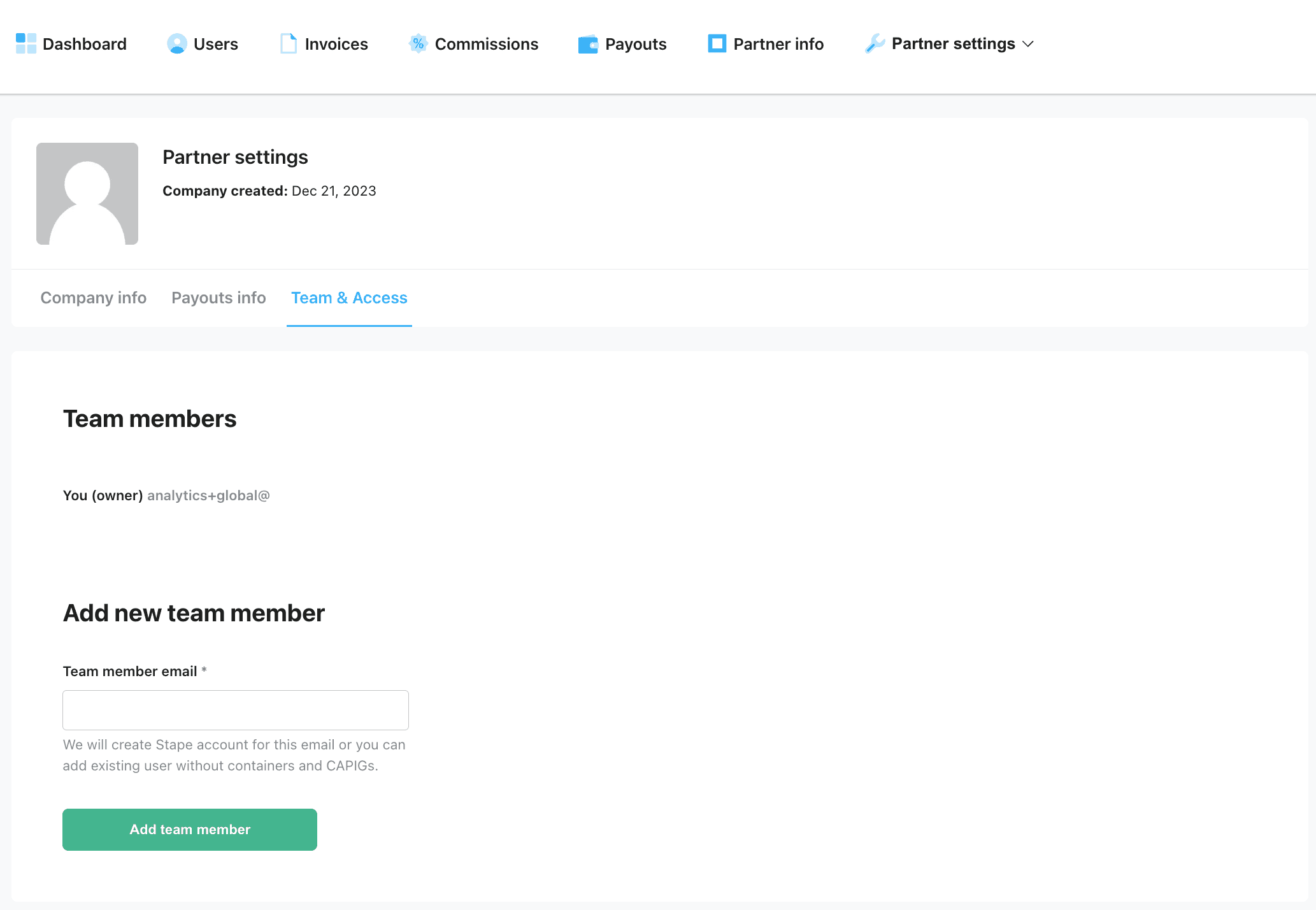Open the Partner info page
The height and width of the screenshot is (910, 1316).
(766, 44)
